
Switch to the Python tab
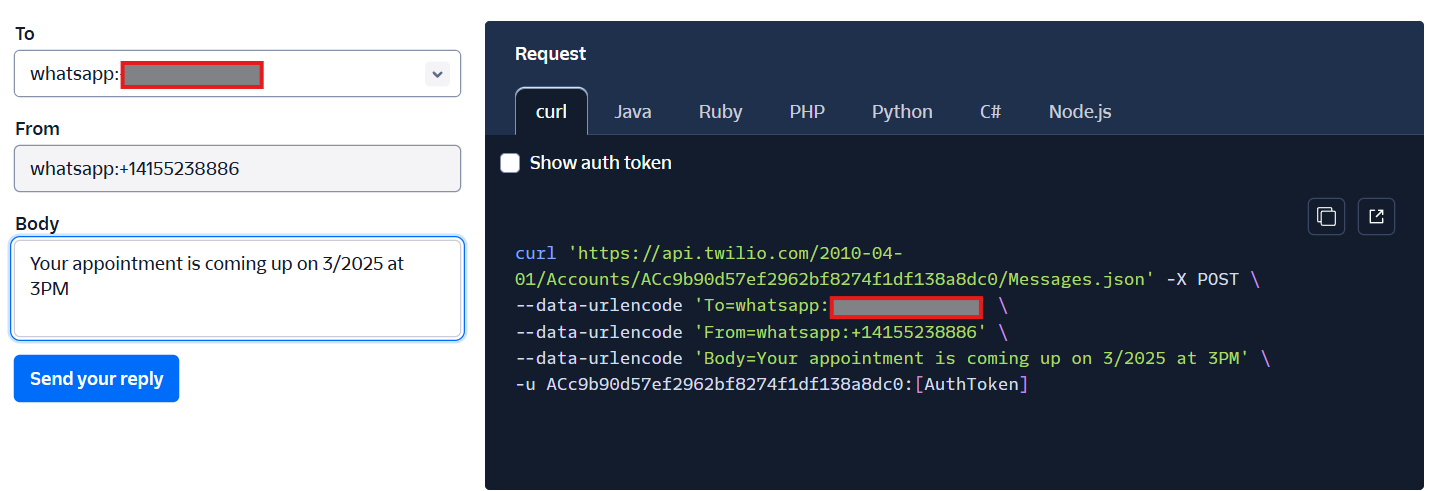pyautogui.click(x=902, y=111)
